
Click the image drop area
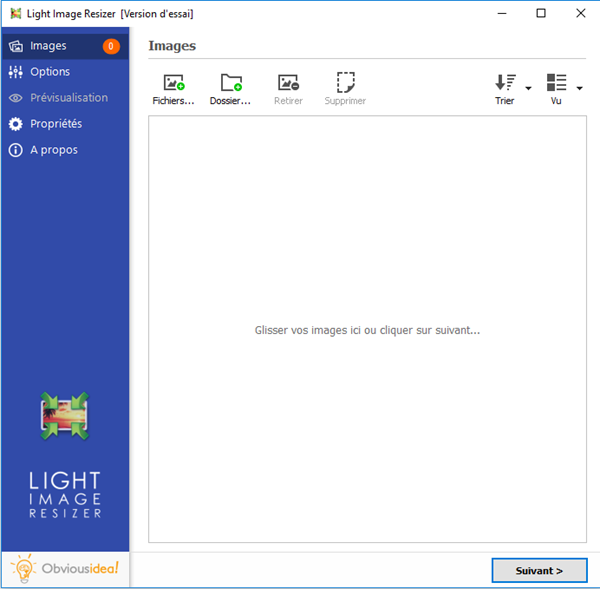pos(367,329)
